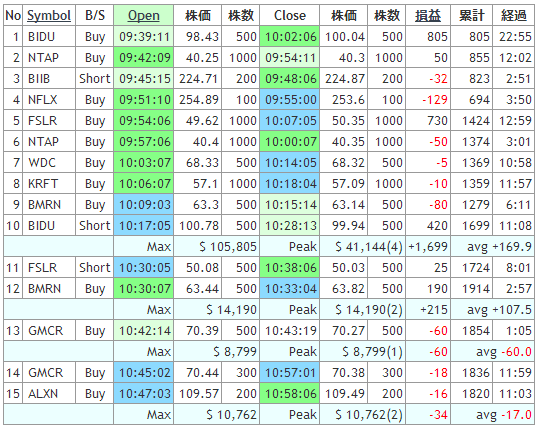Click GMCR symbol in row 13
The width and height of the screenshot is (541, 428).
pyautogui.click(x=46, y=331)
